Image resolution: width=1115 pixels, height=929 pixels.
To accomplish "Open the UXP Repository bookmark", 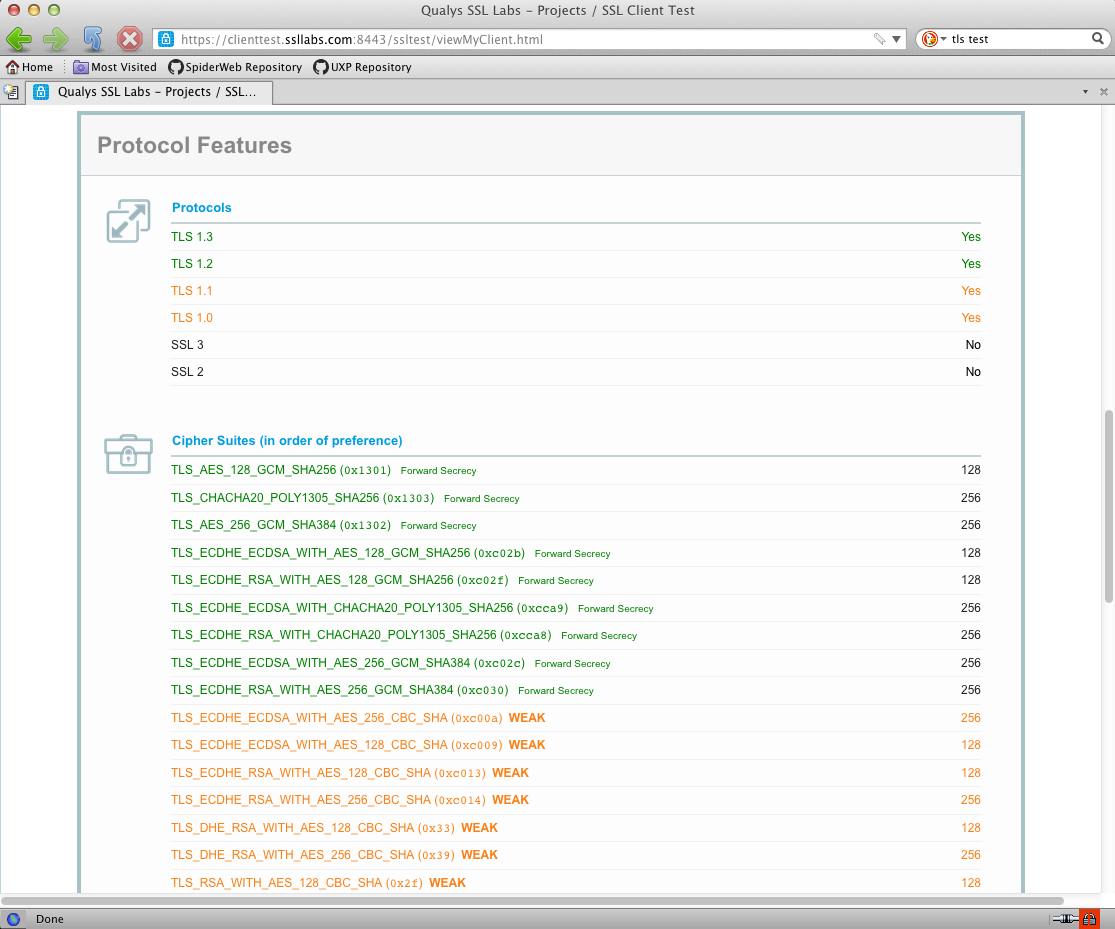I will 363,67.
